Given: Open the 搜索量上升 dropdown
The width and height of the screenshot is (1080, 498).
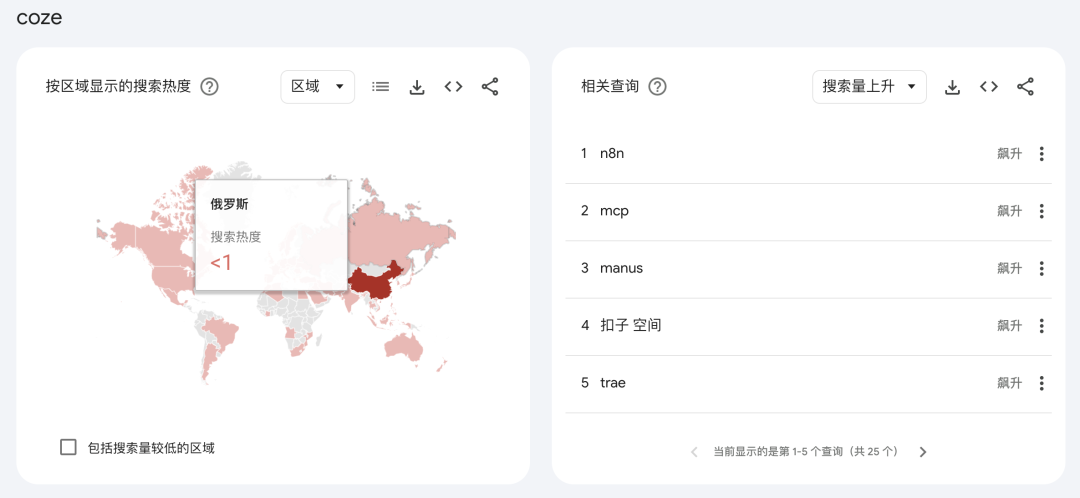Looking at the screenshot, I should click(x=869, y=87).
